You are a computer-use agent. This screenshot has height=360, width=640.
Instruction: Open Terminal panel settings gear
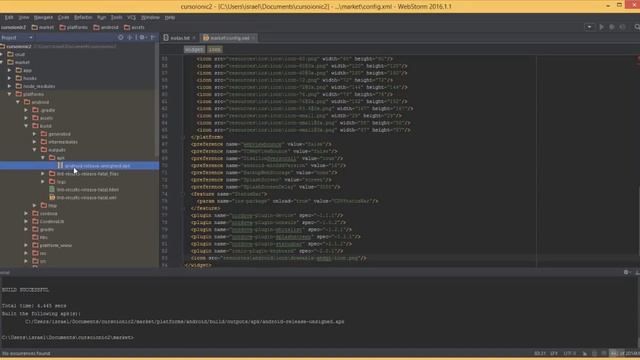click(626, 272)
